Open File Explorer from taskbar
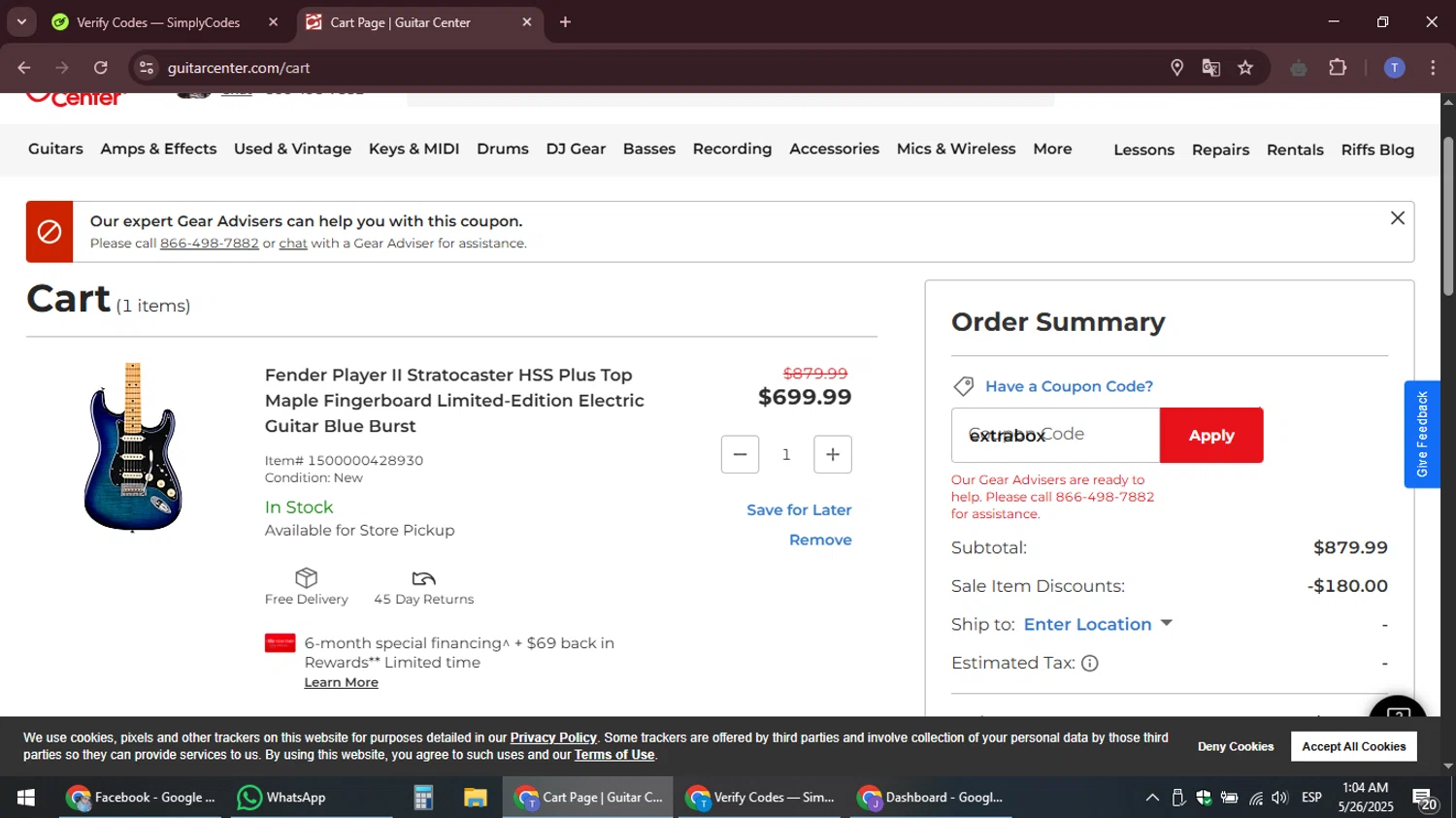The height and width of the screenshot is (818, 1456). 475,798
